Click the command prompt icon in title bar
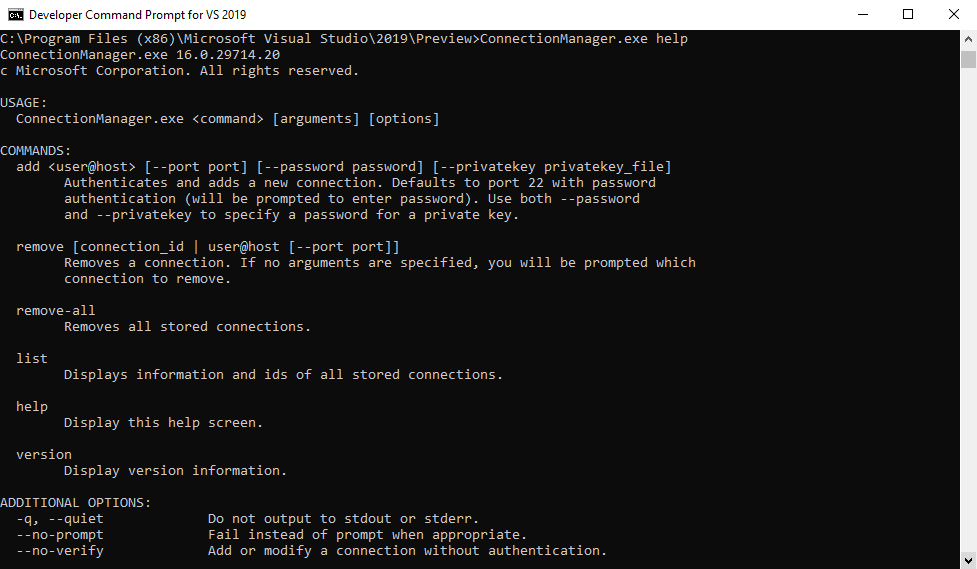977x569 pixels. (x=15, y=15)
